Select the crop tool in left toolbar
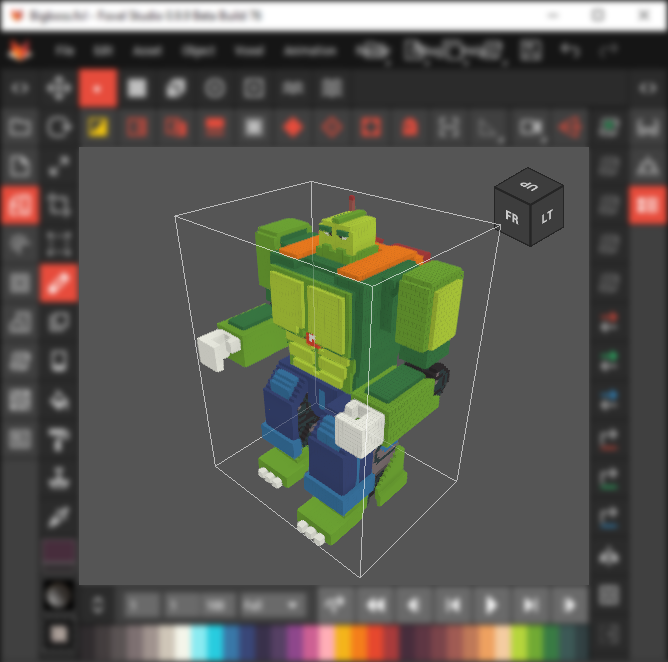 click(59, 206)
